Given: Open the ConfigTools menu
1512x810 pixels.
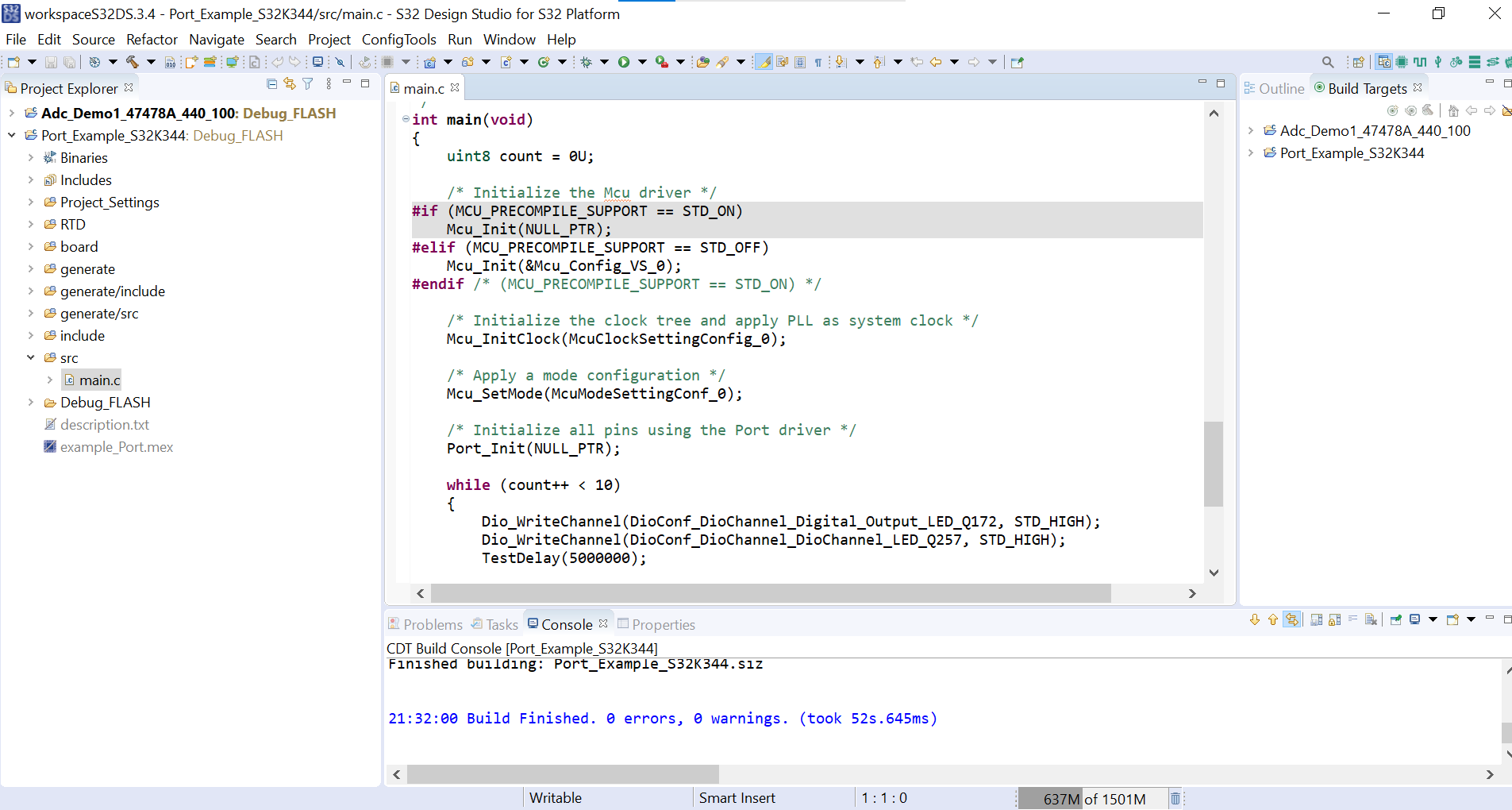Looking at the screenshot, I should pos(399,39).
